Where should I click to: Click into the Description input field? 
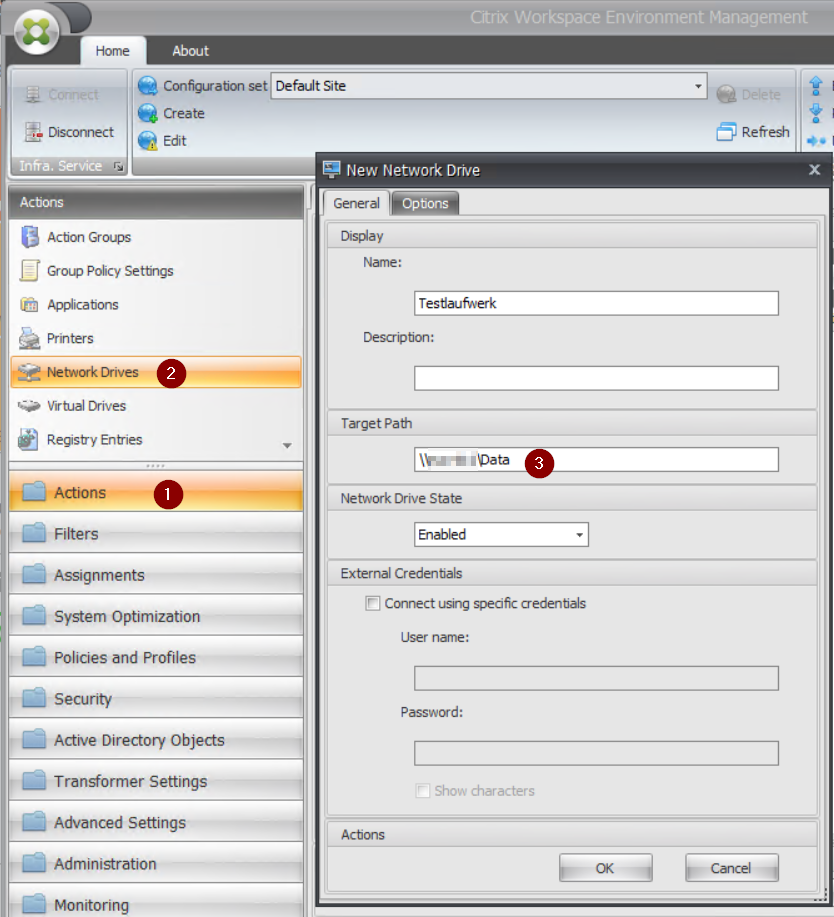click(596, 378)
